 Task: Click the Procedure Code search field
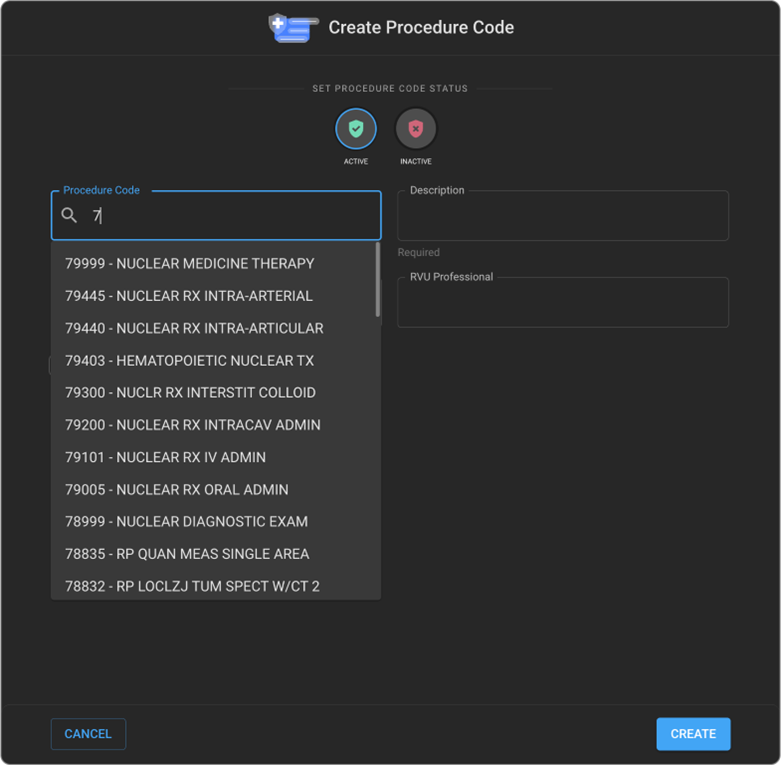point(230,216)
